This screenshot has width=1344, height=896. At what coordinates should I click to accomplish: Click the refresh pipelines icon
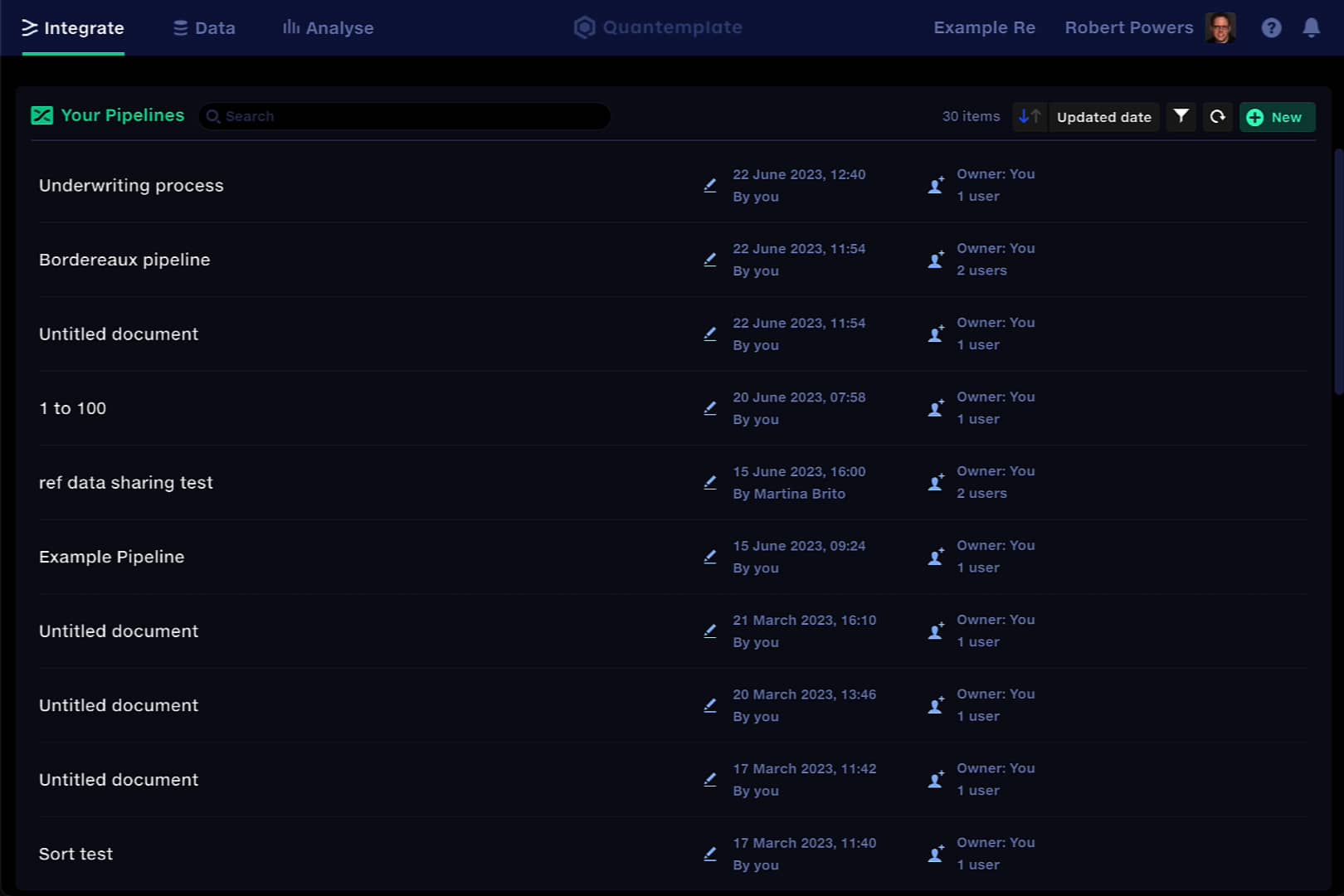(x=1217, y=117)
